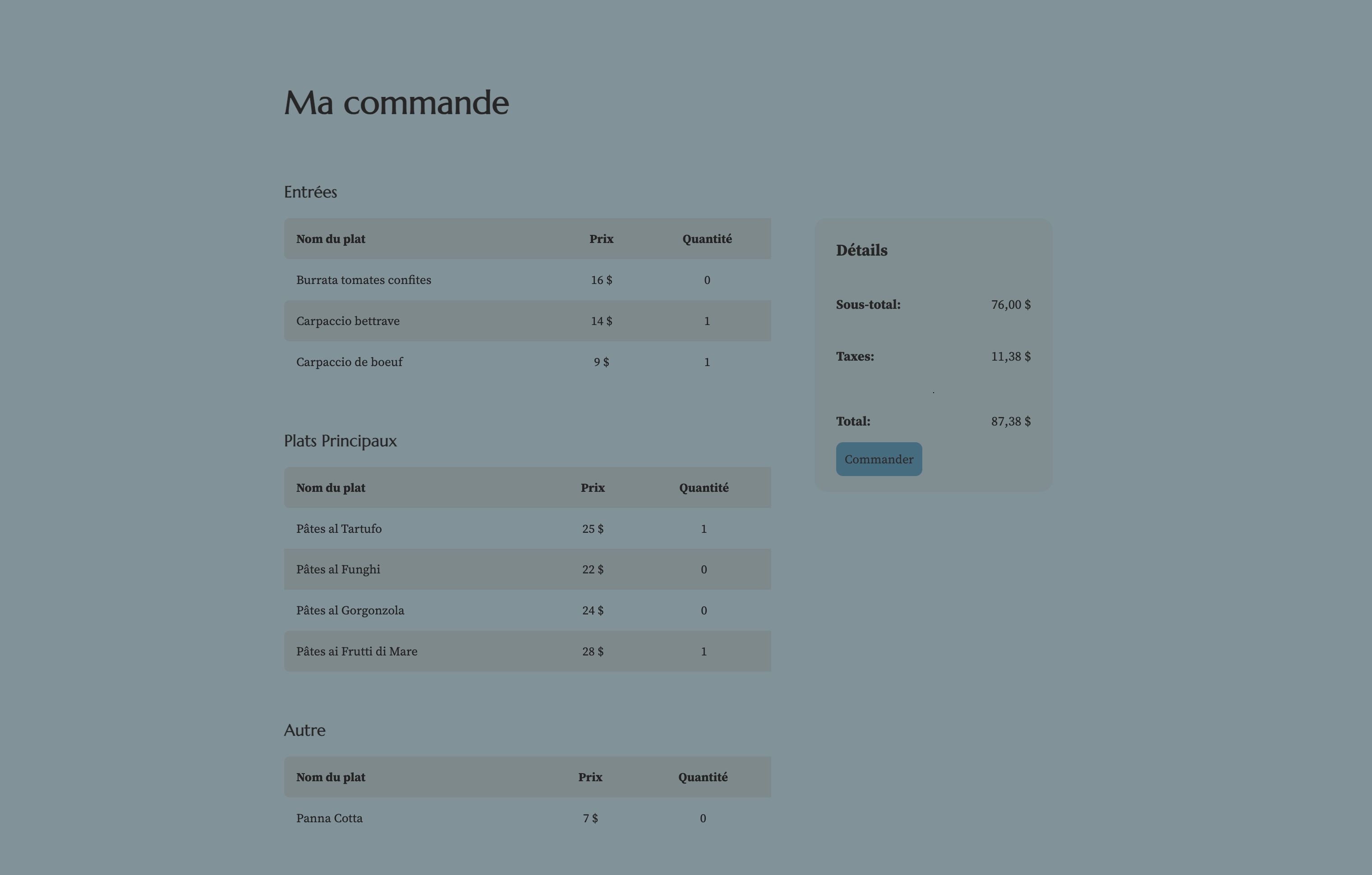Click 'Panna Cotta' dish name
The image size is (1372, 875).
click(329, 818)
